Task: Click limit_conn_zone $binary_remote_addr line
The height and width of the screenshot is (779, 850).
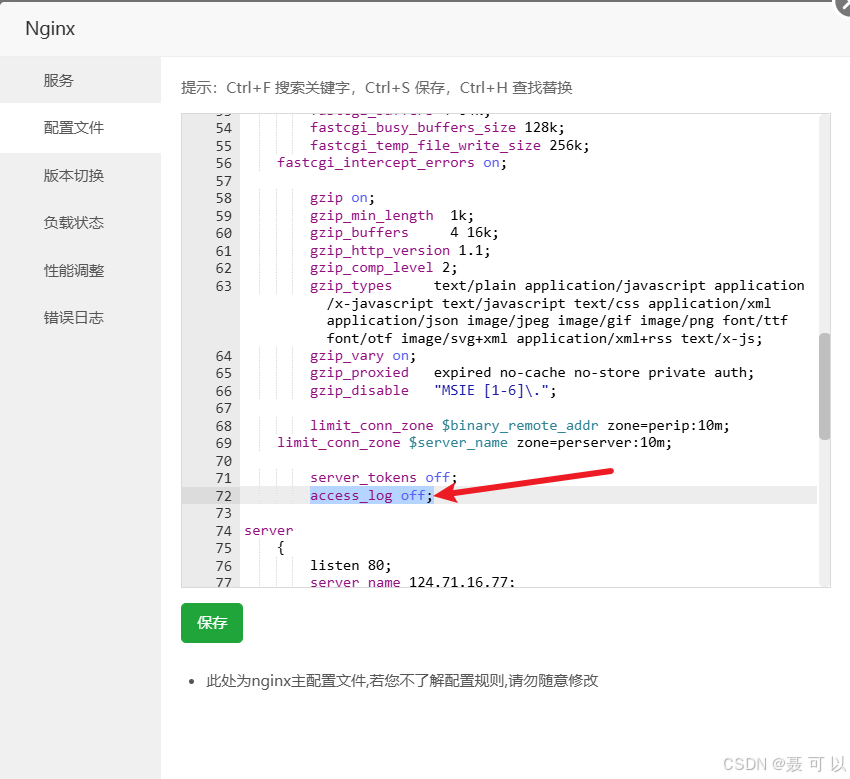Action: pyautogui.click(x=520, y=426)
